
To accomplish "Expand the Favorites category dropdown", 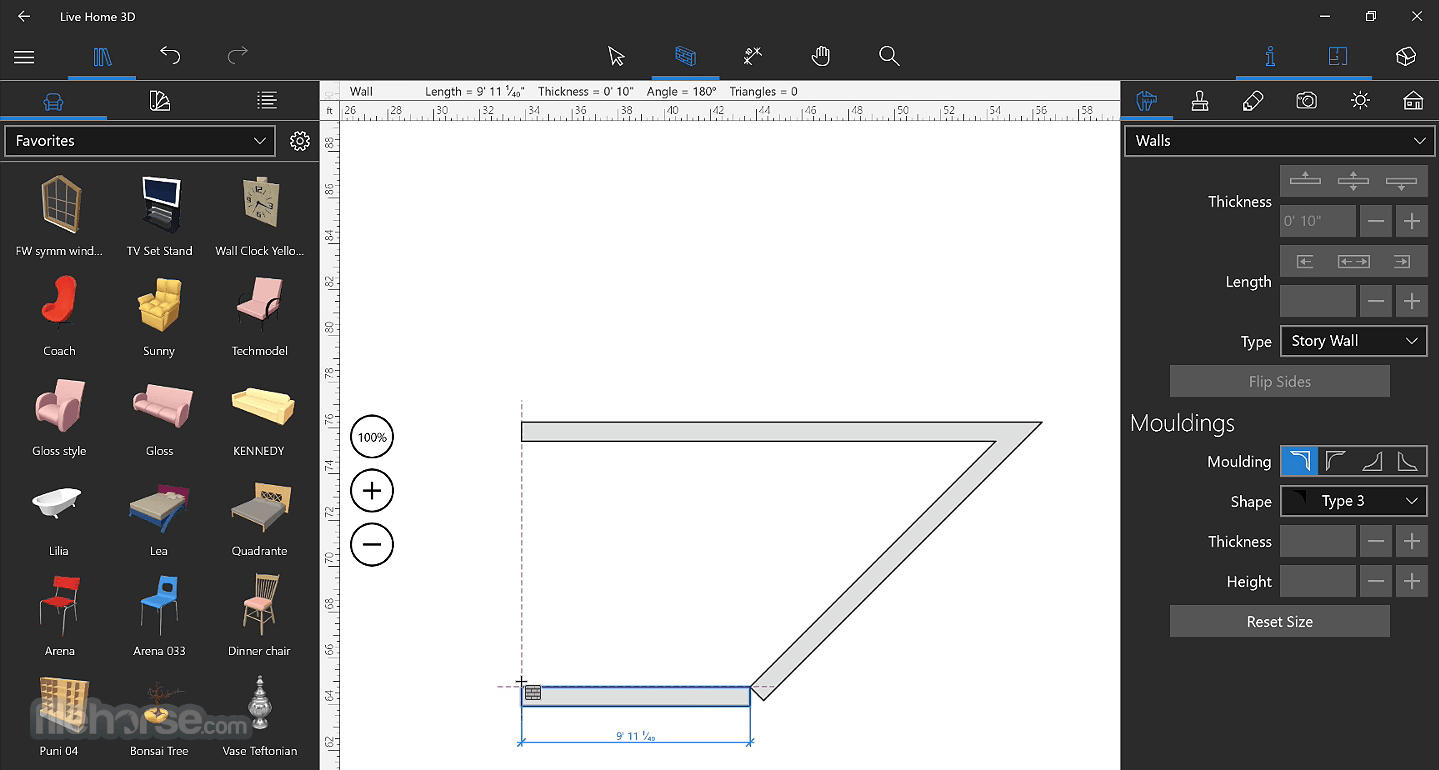I will point(140,141).
